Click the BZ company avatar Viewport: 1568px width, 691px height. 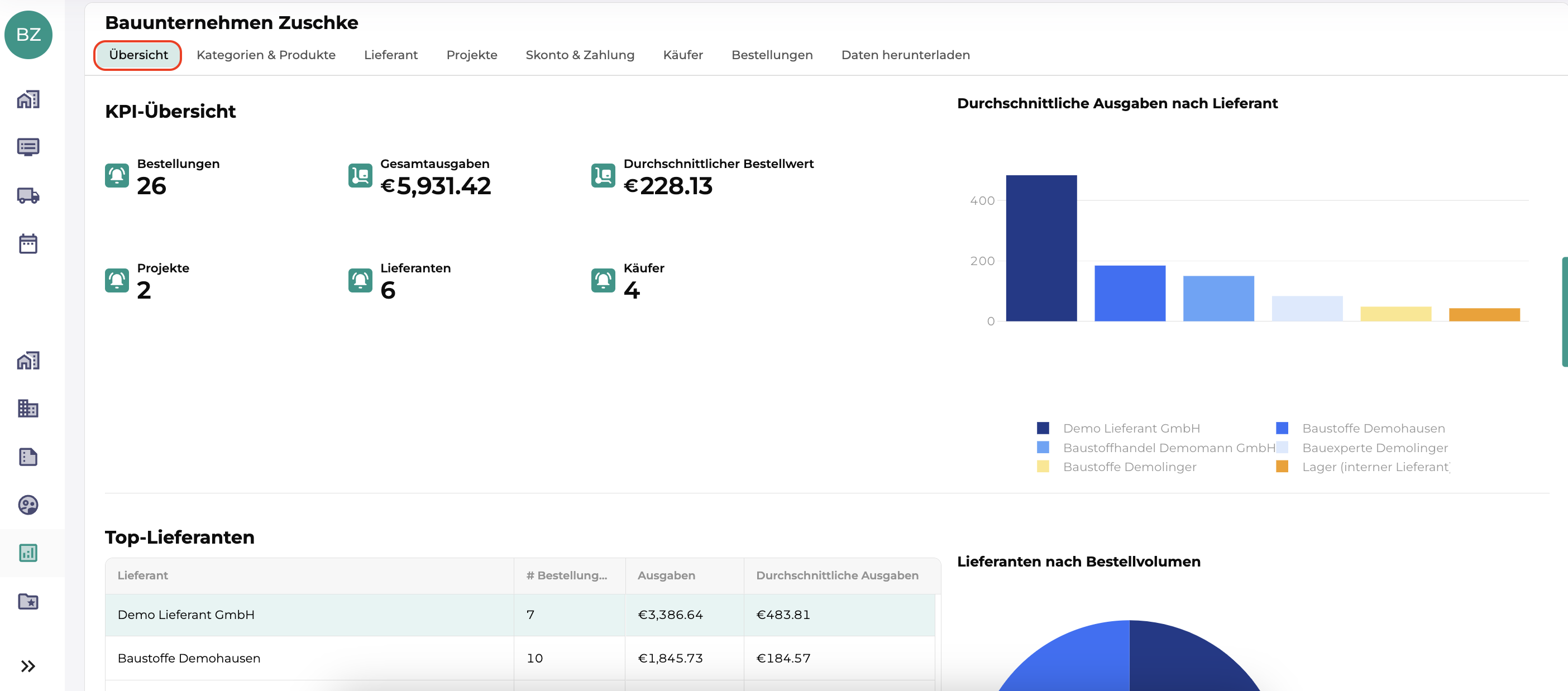pos(28,35)
